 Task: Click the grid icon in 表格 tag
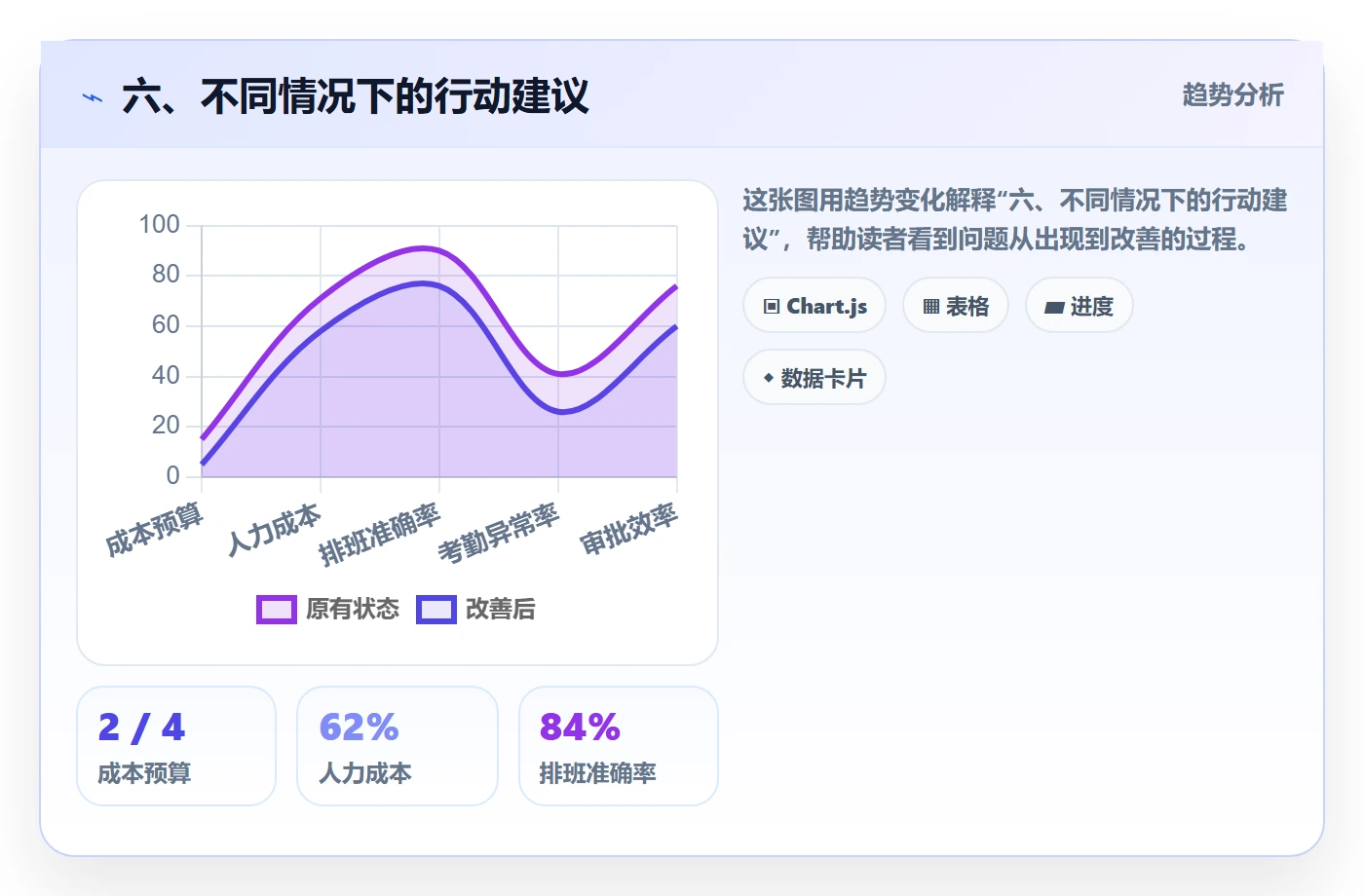coord(931,307)
